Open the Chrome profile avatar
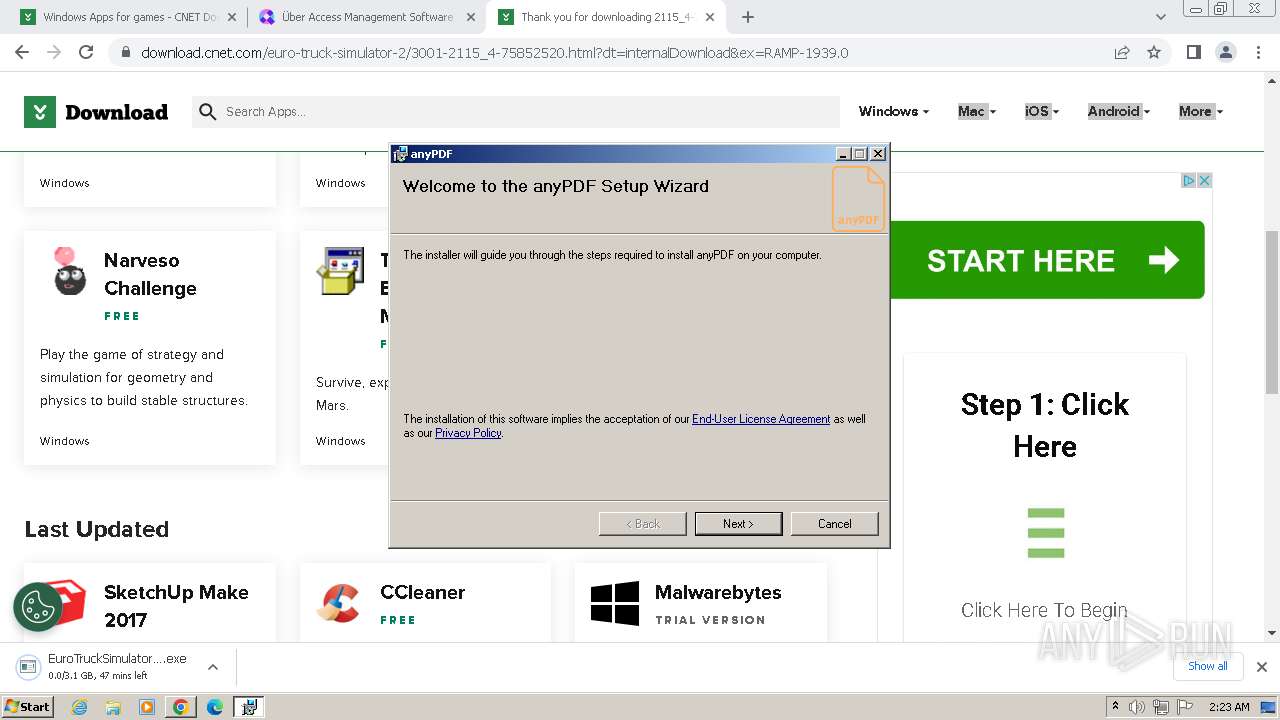This screenshot has height=720, width=1280. (1225, 53)
